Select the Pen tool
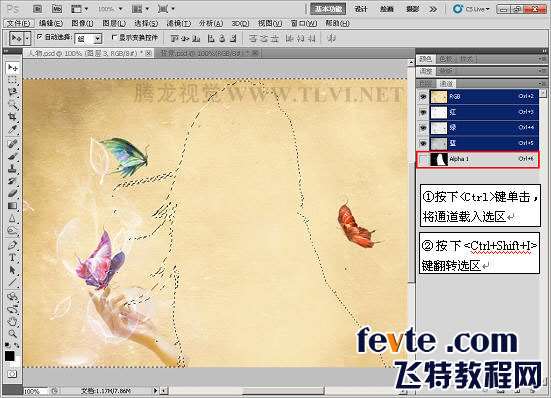 (x=13, y=245)
